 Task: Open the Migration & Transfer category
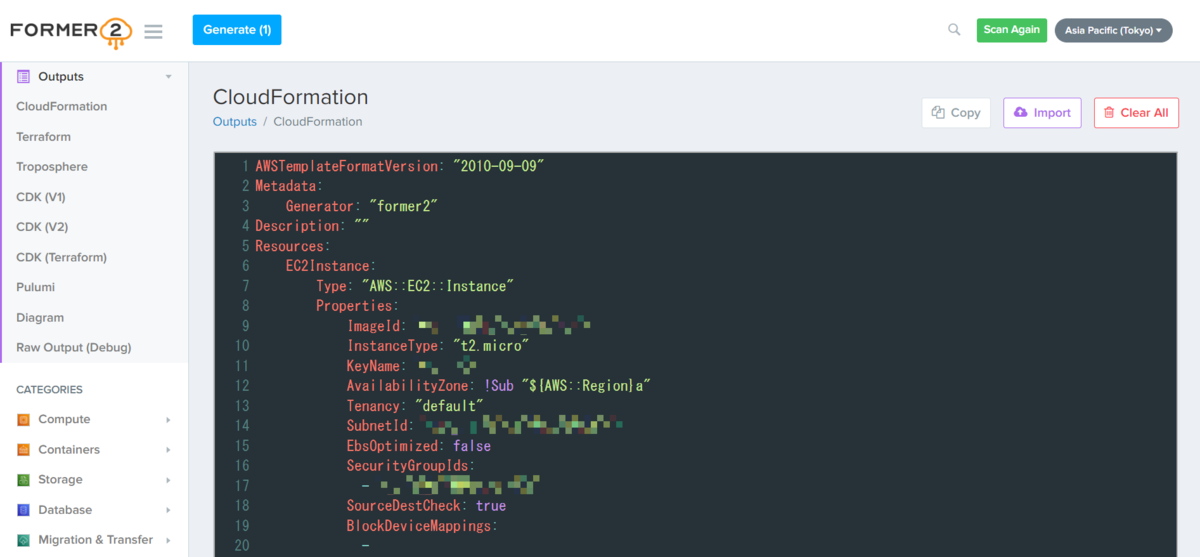(95, 540)
